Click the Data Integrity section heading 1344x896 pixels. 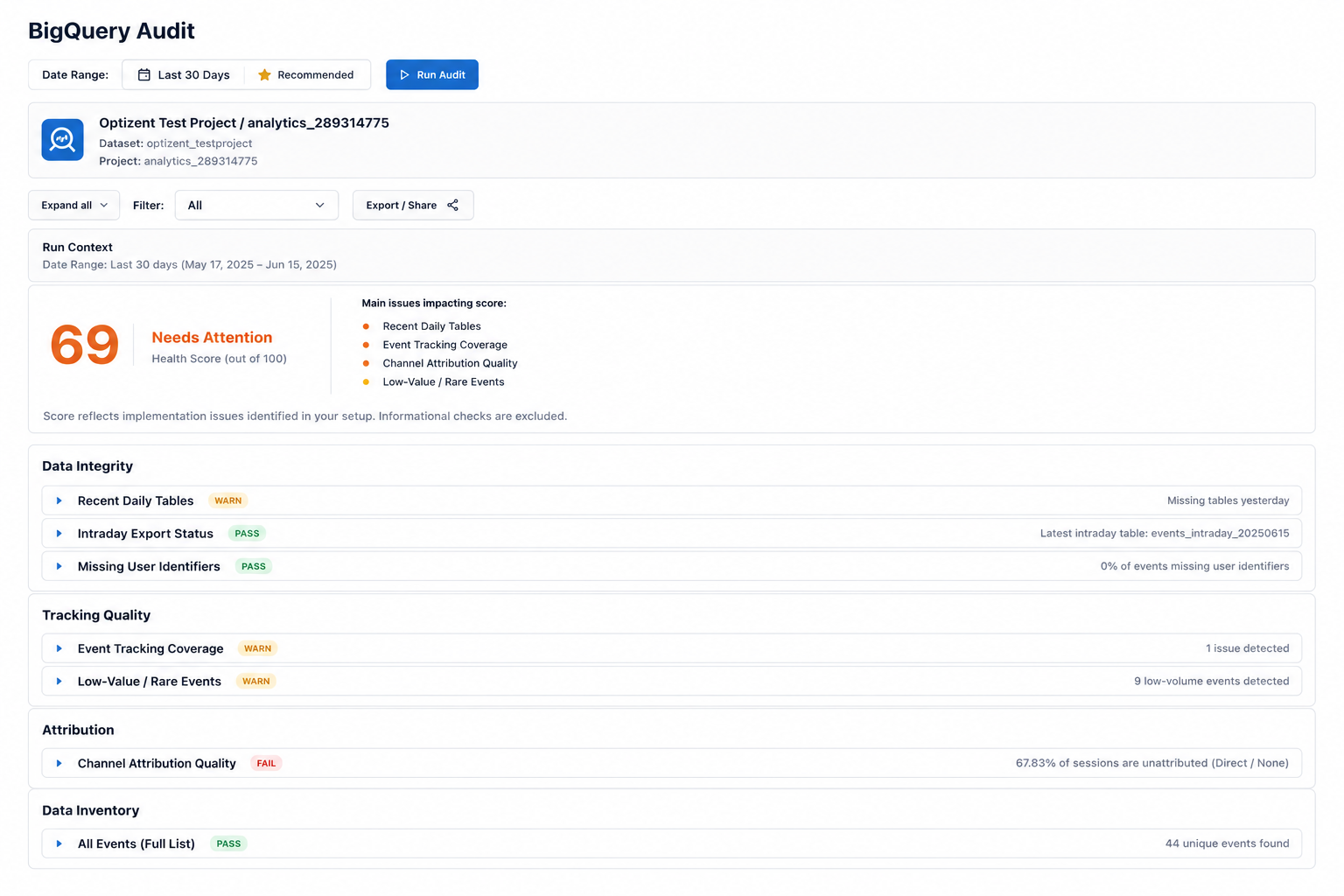[x=87, y=465]
